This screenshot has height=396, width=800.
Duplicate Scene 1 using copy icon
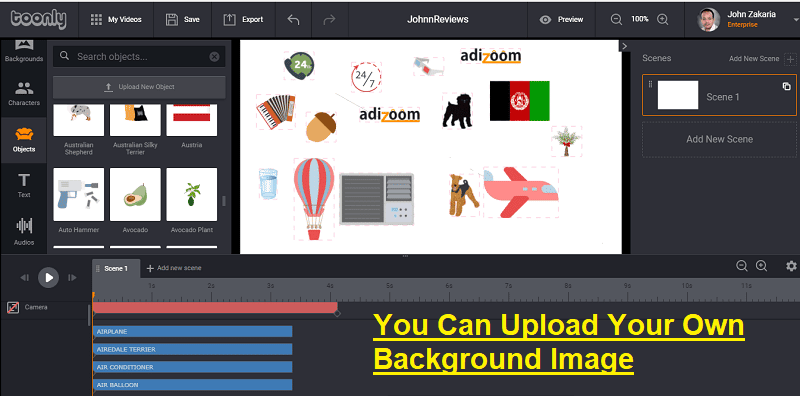click(x=787, y=86)
